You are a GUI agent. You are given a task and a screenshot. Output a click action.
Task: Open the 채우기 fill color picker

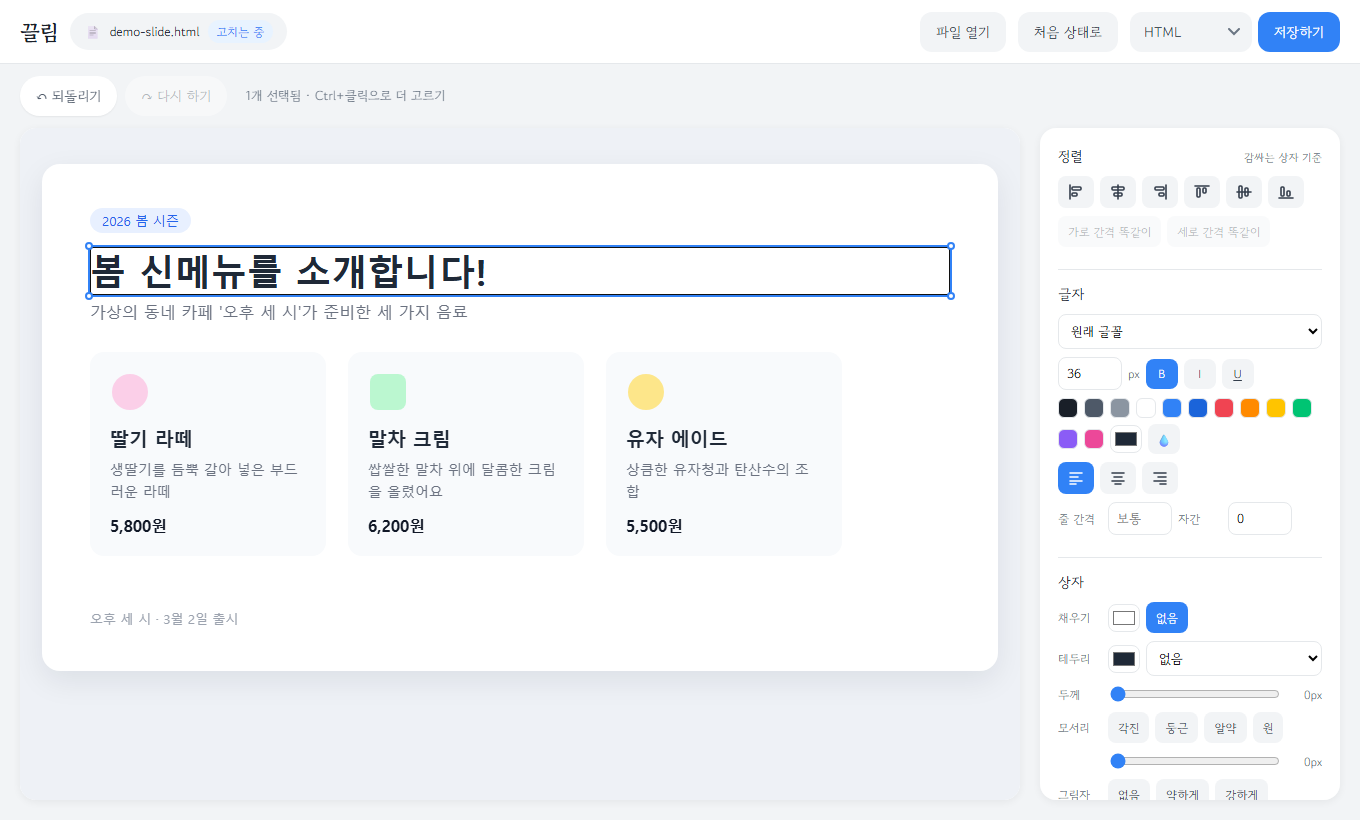point(1124,618)
